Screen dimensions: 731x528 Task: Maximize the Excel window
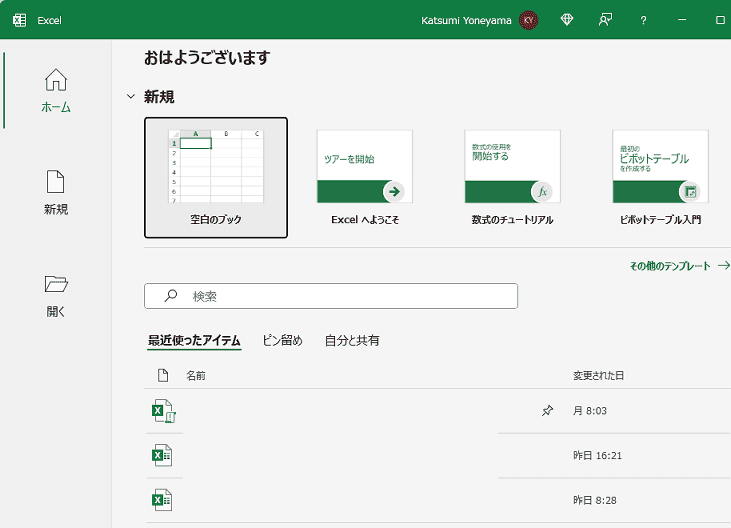pyautogui.click(x=720, y=20)
